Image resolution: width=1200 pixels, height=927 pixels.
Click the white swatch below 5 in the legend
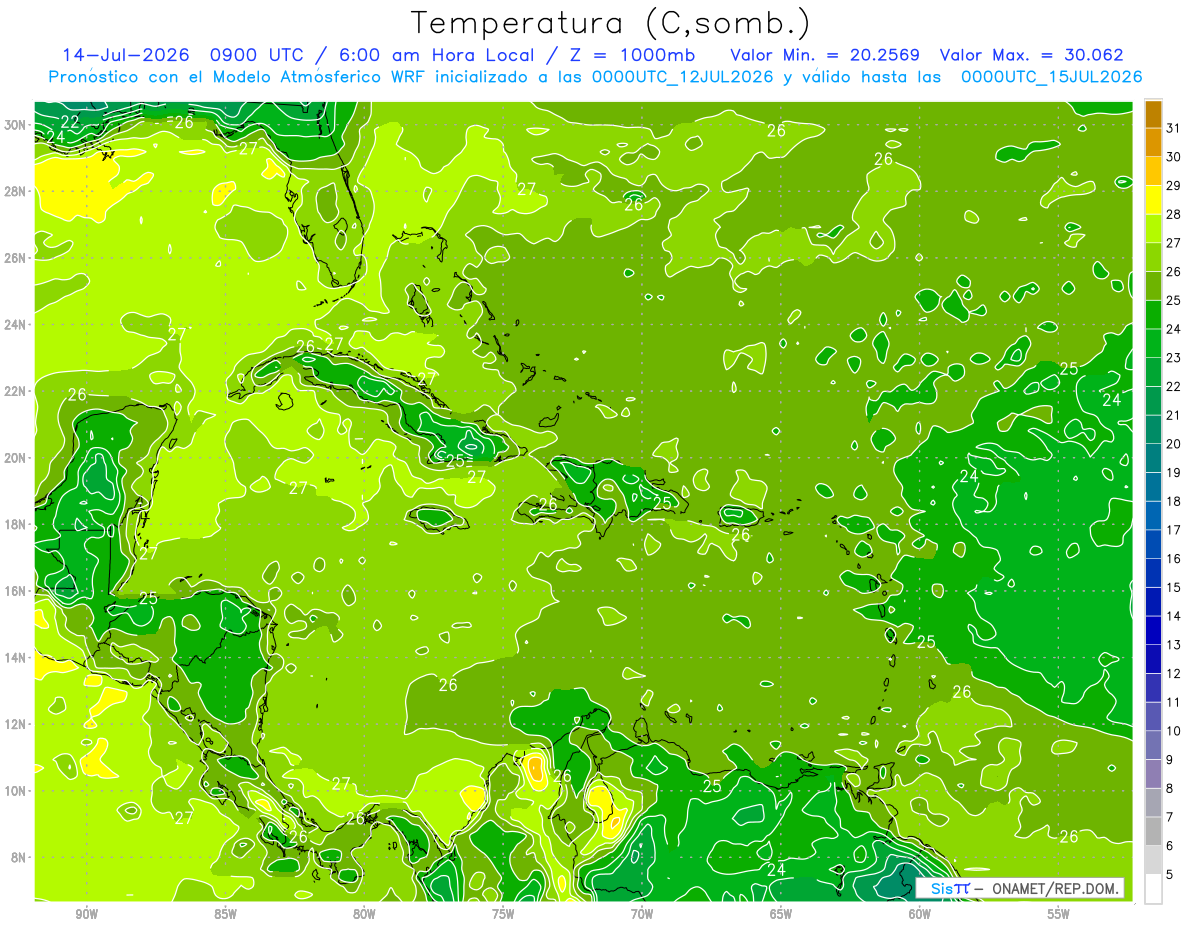(x=1153, y=889)
